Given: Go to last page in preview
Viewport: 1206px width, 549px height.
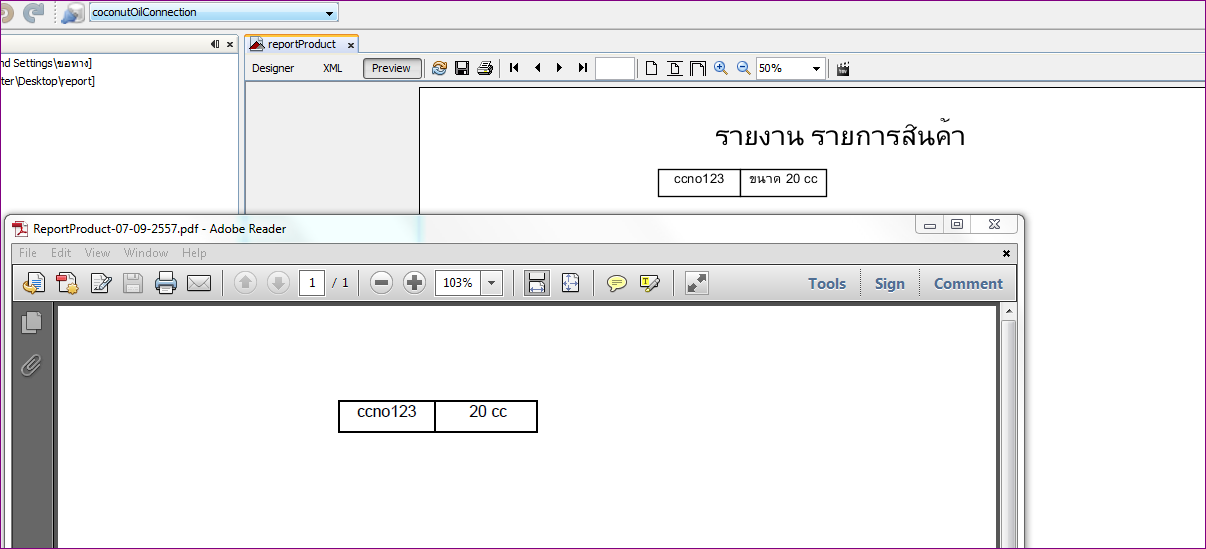Looking at the screenshot, I should [583, 68].
